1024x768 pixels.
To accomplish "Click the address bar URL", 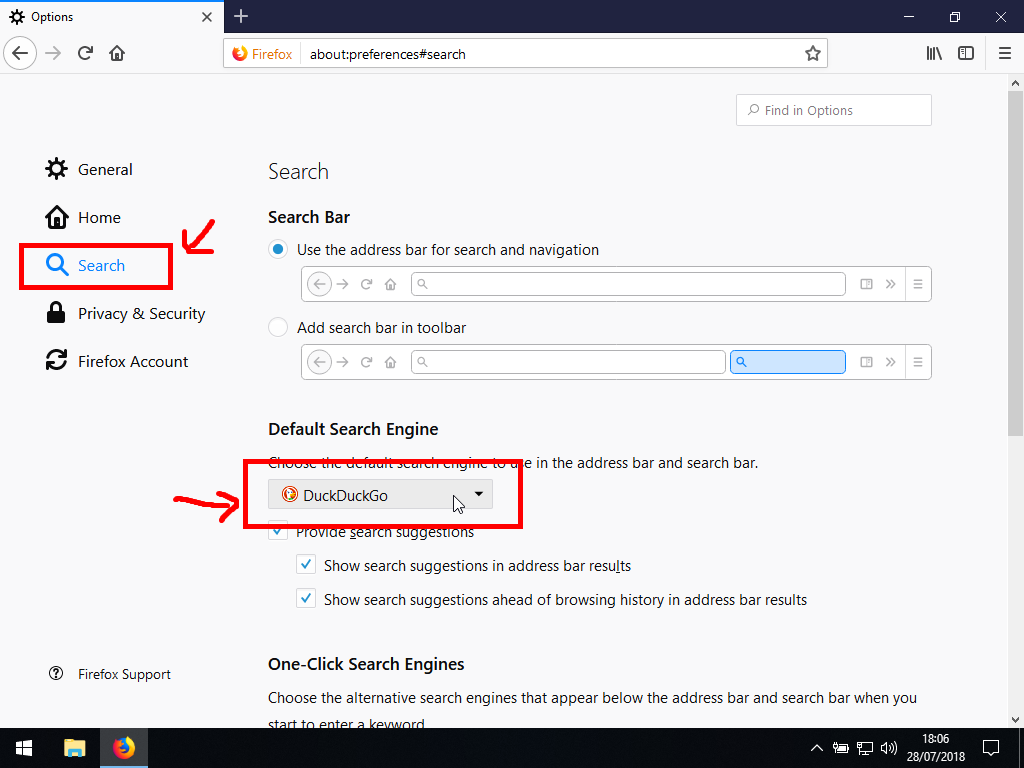I will (388, 54).
